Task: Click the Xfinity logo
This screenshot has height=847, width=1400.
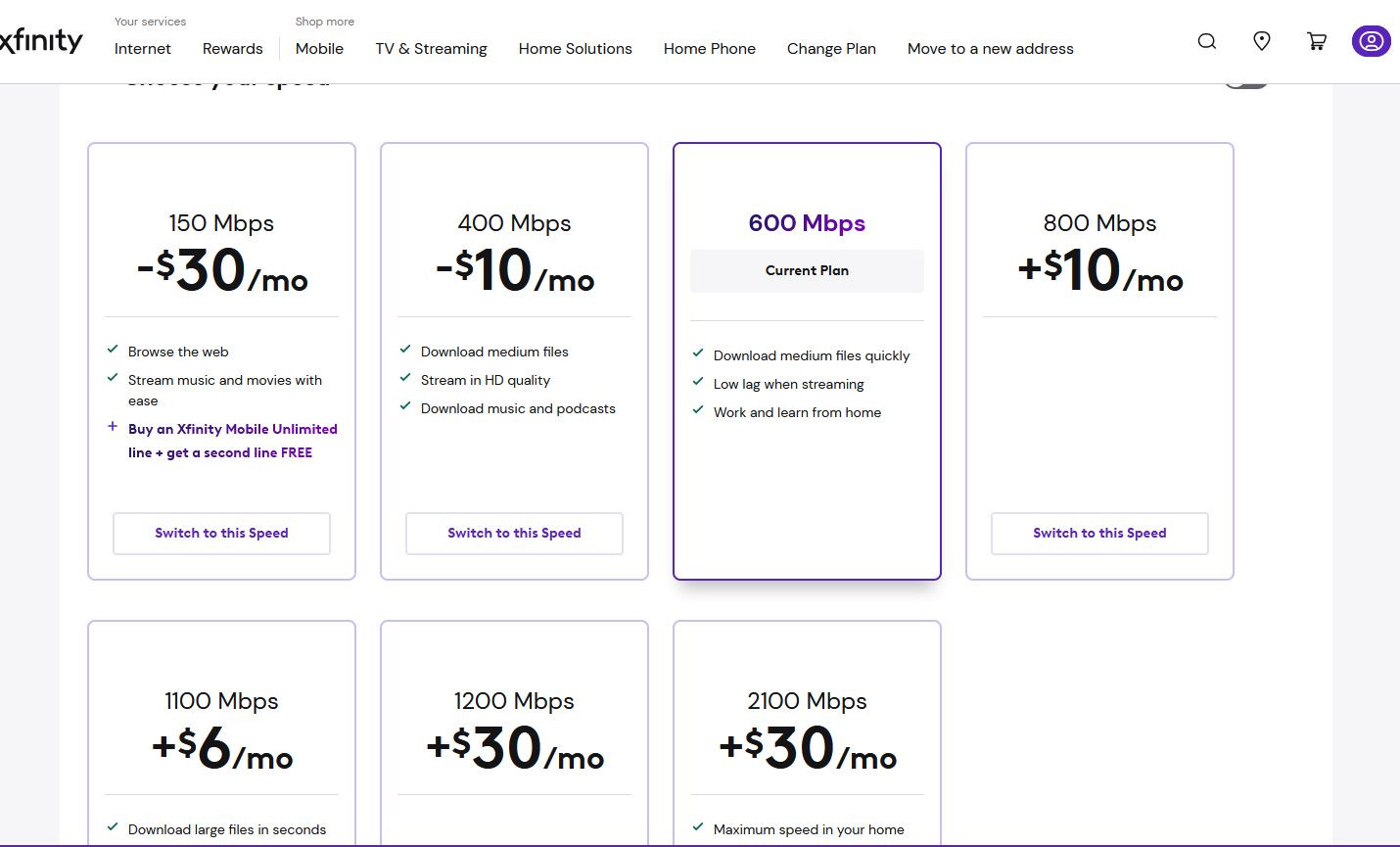Action: pyautogui.click(x=41, y=41)
